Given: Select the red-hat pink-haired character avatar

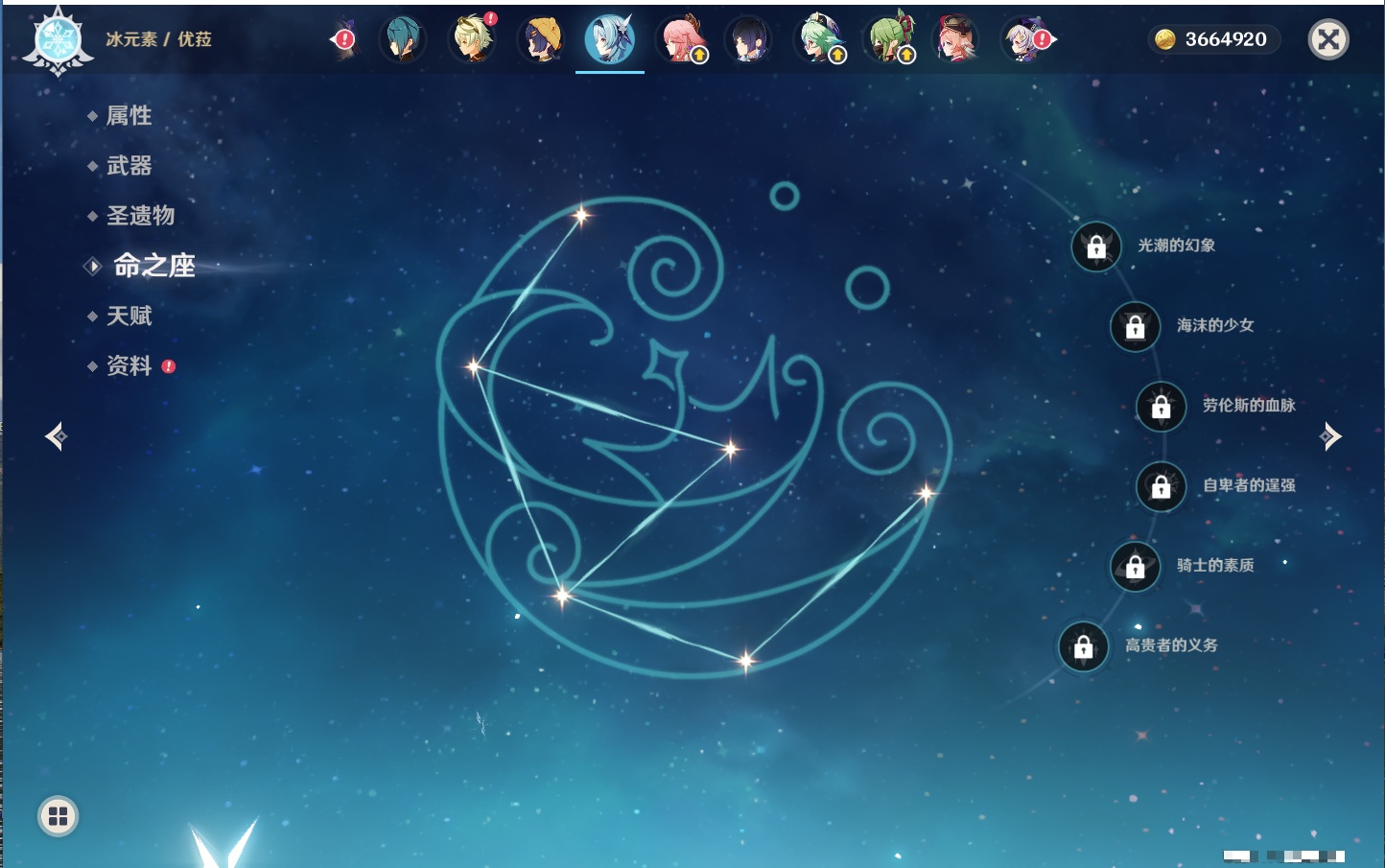Looking at the screenshot, I should 956,39.
